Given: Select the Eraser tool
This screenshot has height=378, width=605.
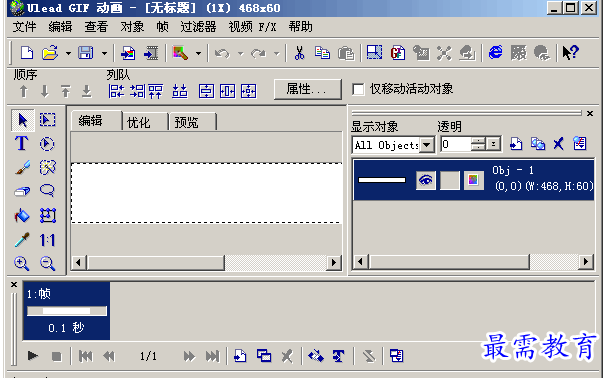Looking at the screenshot, I should tap(22, 191).
